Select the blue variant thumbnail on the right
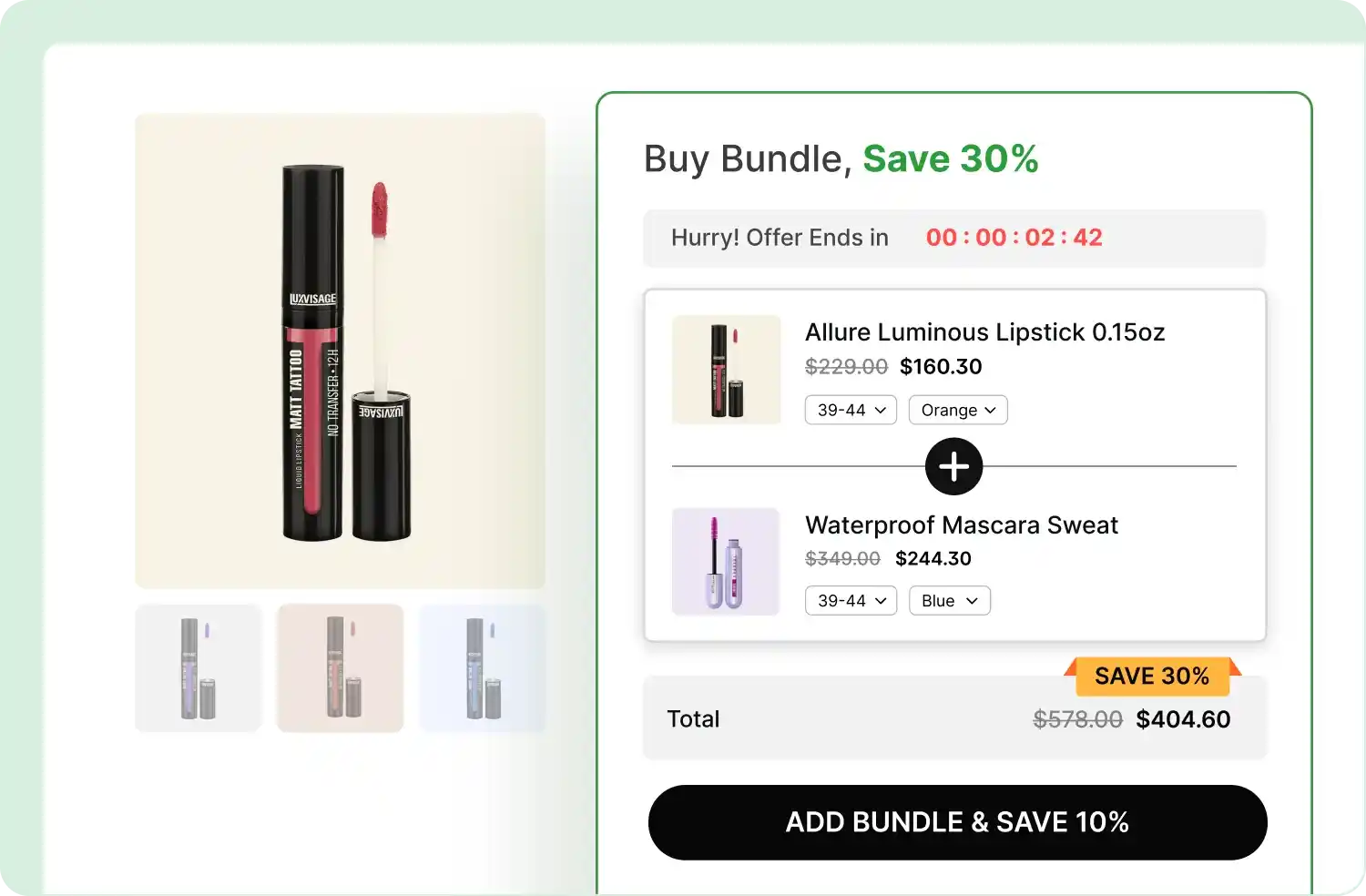The width and height of the screenshot is (1366, 896). [x=482, y=667]
